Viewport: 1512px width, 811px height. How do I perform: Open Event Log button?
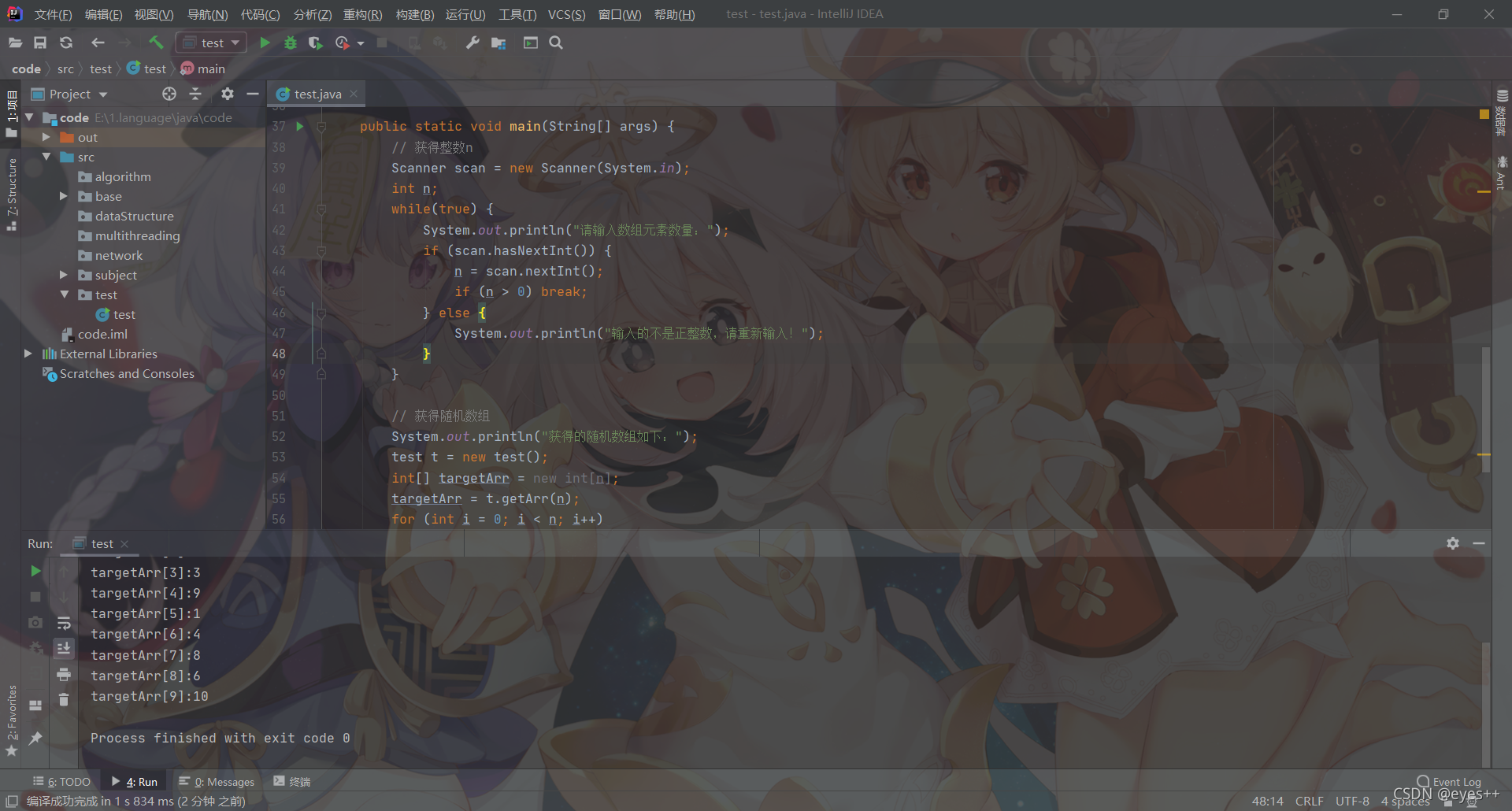click(1449, 782)
